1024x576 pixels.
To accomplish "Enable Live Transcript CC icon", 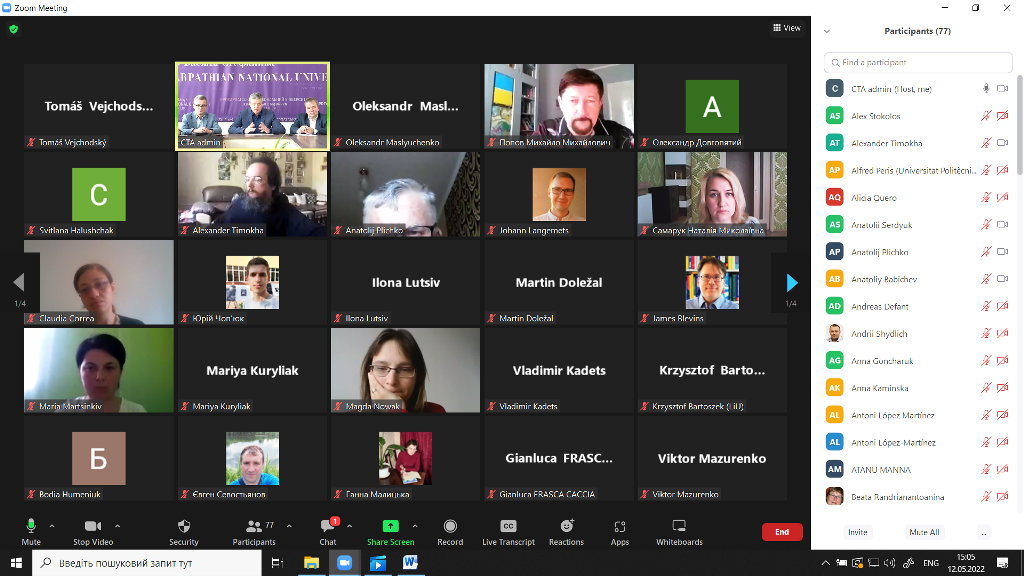I will tap(508, 527).
